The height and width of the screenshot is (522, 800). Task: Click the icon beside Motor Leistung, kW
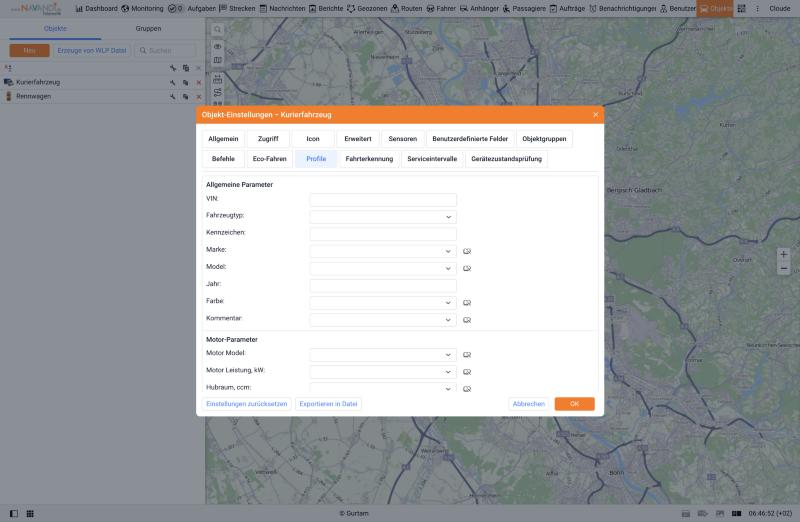(x=467, y=372)
